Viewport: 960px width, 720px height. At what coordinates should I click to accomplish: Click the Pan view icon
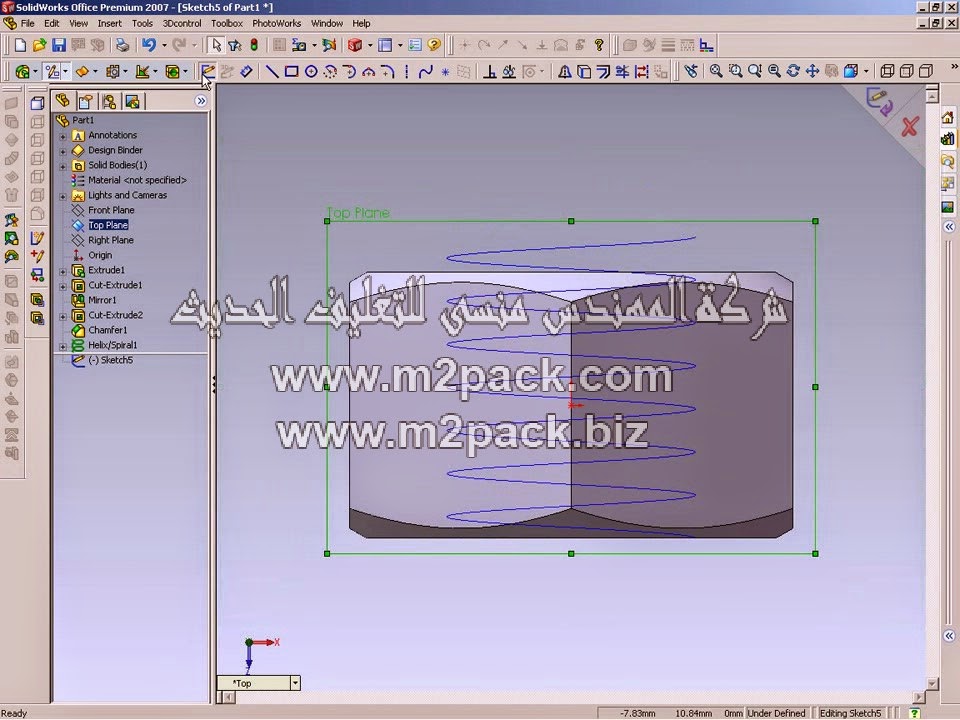point(812,71)
